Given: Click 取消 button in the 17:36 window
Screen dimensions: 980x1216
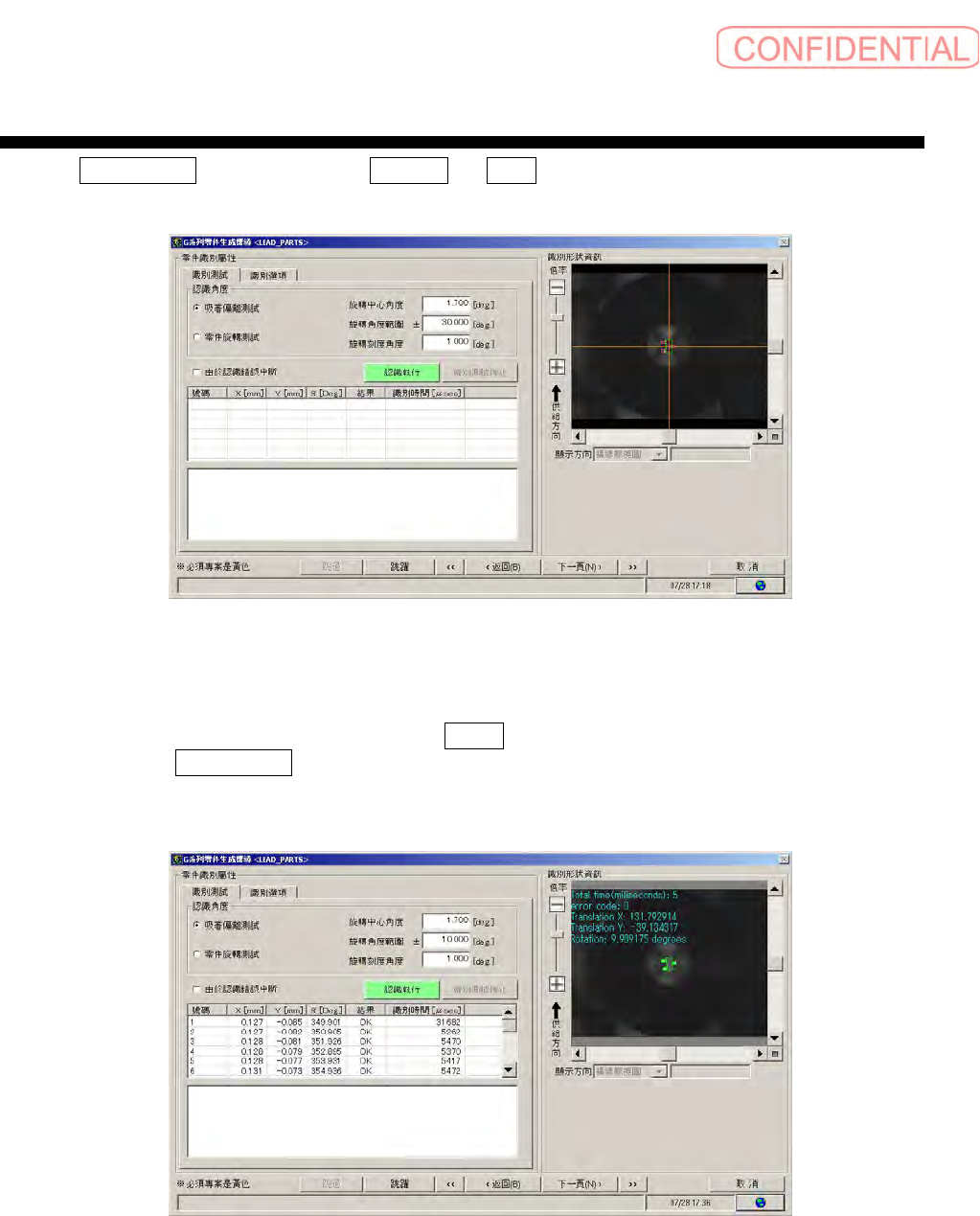Looking at the screenshot, I should (x=747, y=1184).
